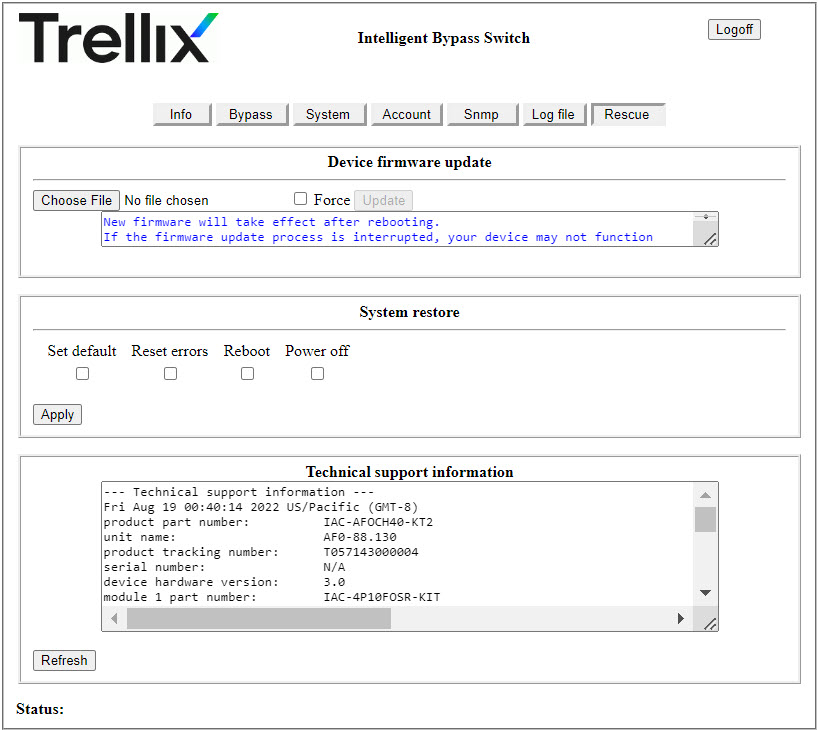Click the 'System restore' heading
818x730 pixels.
410,312
